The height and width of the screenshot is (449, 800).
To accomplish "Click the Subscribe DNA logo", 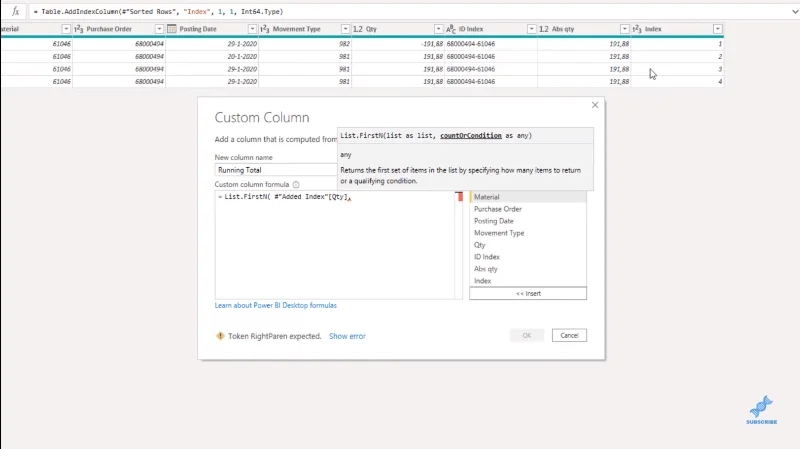I will (761, 410).
